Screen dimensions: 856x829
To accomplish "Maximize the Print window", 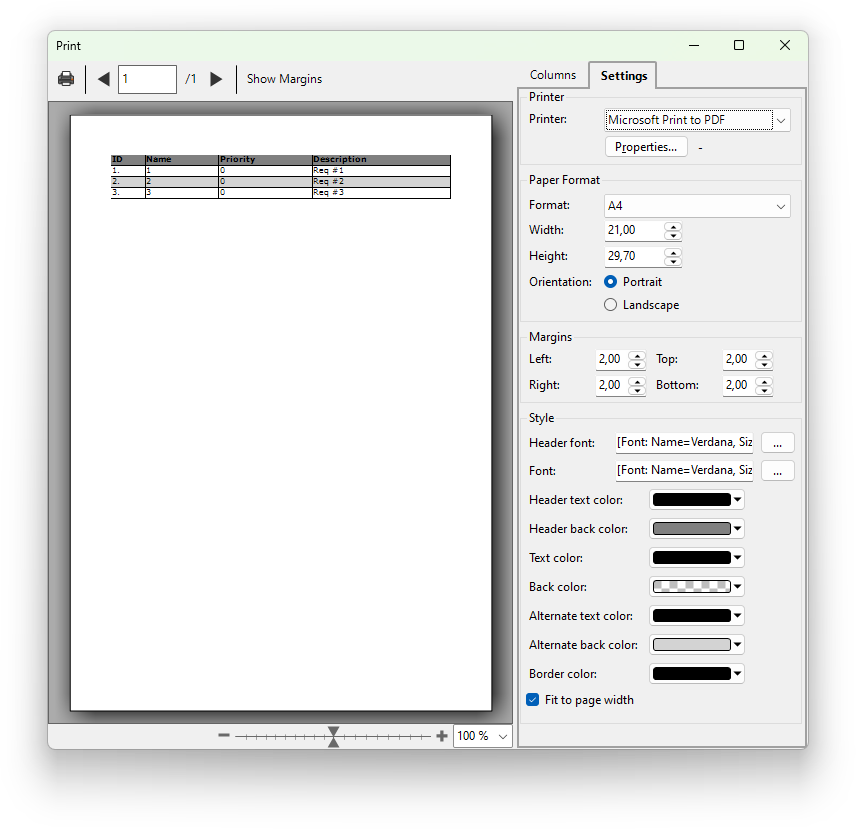I will click(739, 45).
